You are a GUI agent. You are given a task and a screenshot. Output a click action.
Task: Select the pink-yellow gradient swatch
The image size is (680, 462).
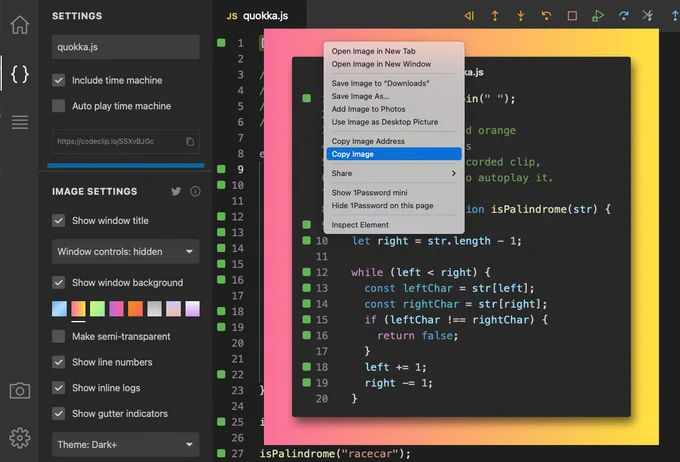(78, 309)
